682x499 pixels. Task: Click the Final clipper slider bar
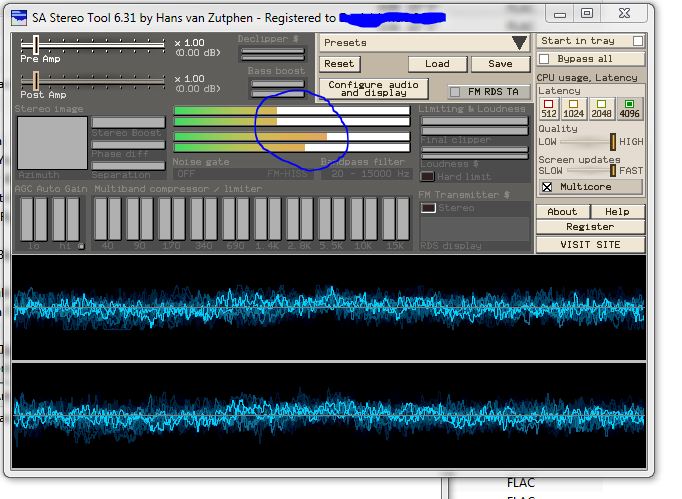point(475,152)
